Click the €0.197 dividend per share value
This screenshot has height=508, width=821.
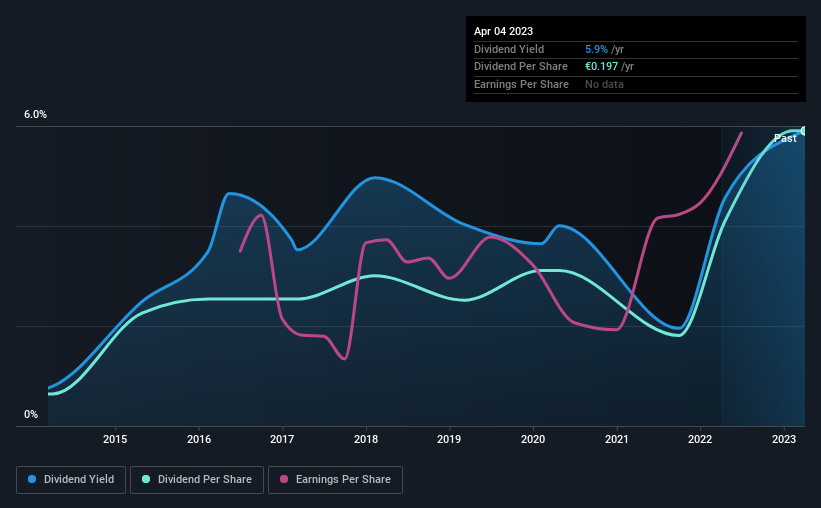(602, 67)
